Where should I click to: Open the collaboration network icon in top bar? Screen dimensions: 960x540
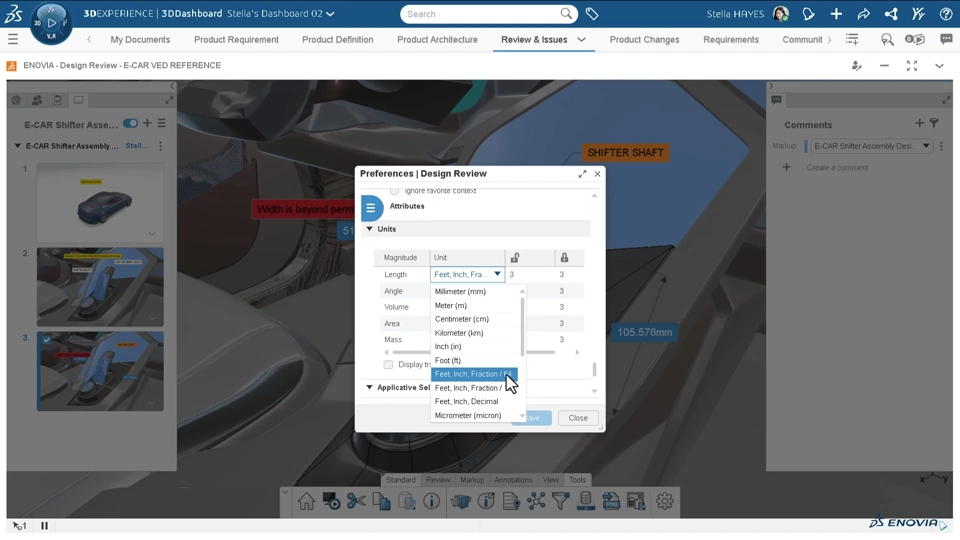[891, 13]
